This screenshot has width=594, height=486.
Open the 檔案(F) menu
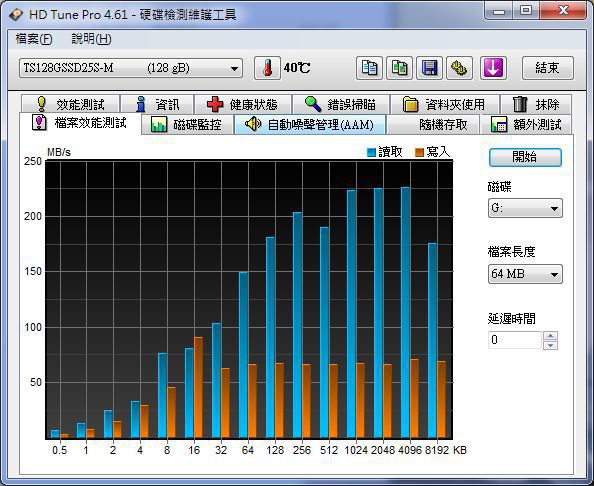34,39
